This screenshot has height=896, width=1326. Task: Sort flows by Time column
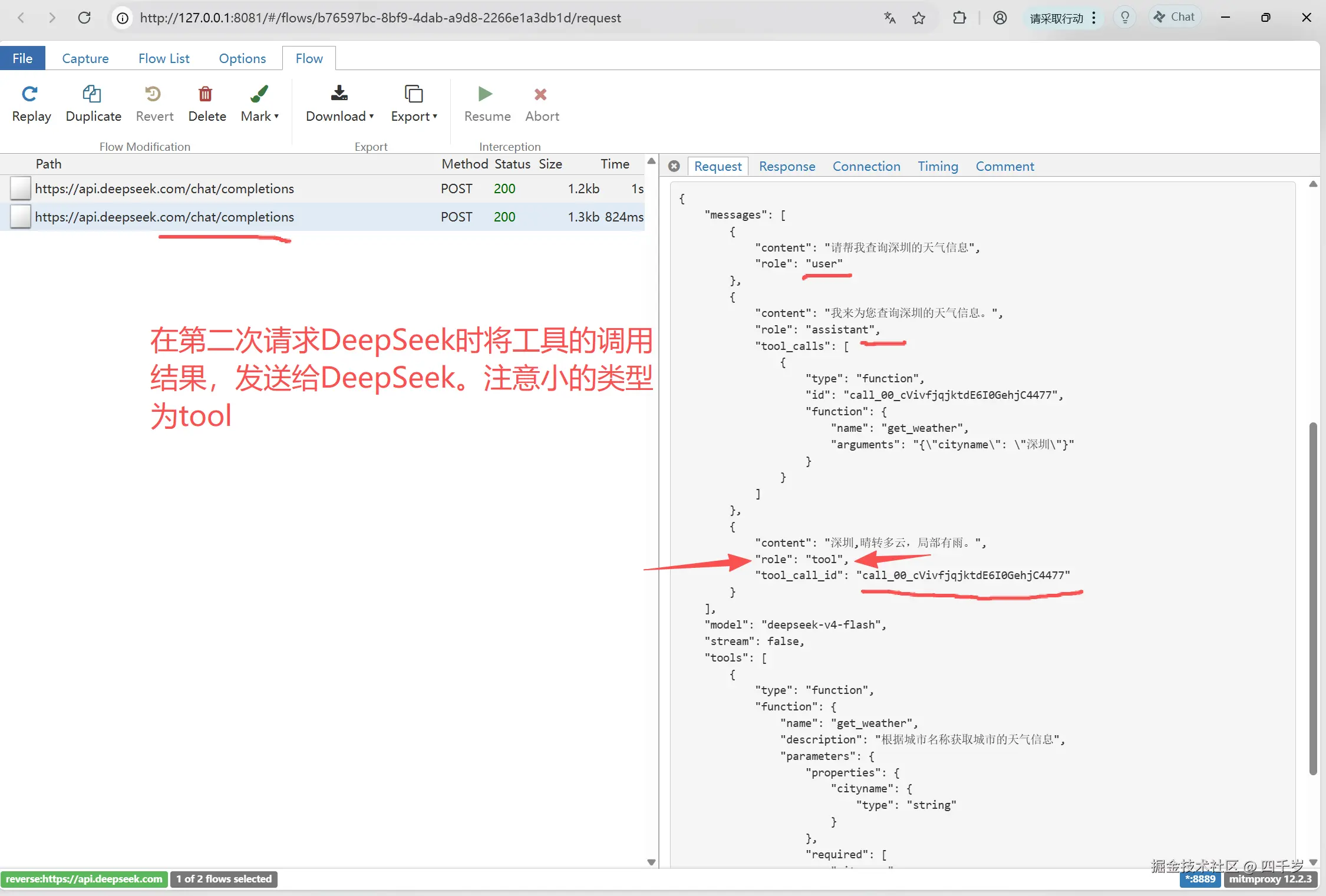[615, 164]
